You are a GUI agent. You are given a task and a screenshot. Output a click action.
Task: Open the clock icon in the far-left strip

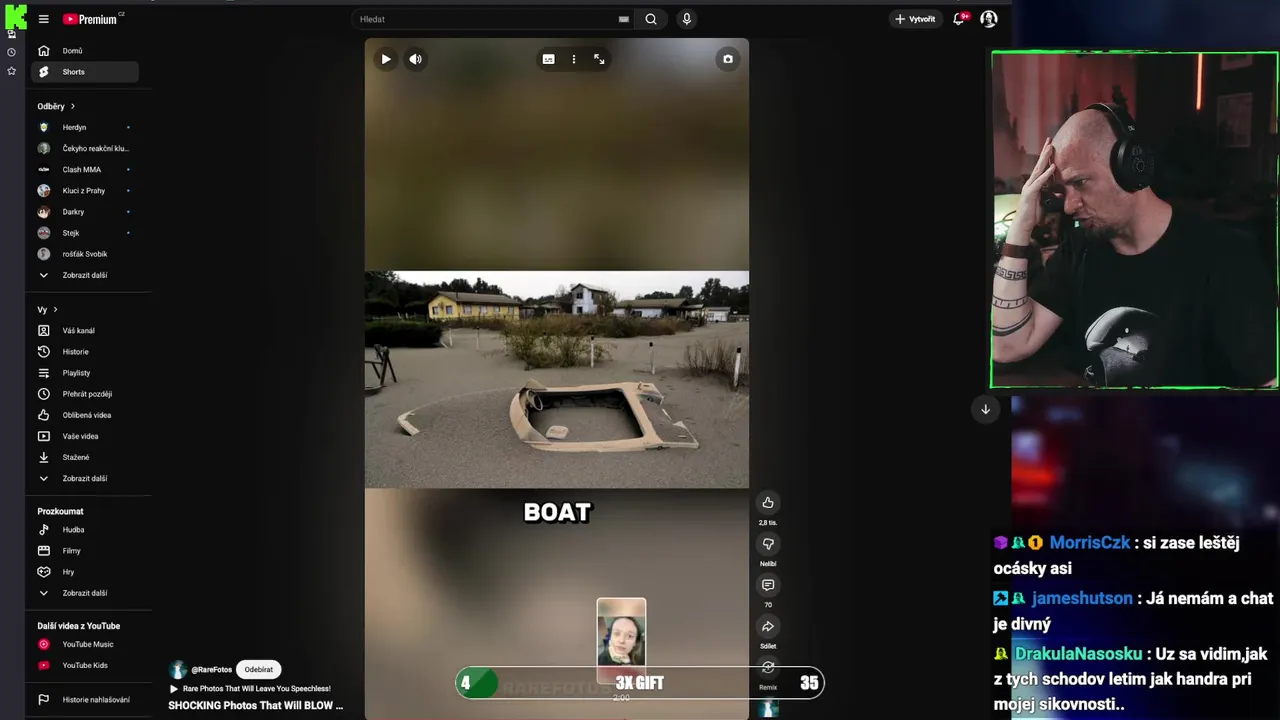point(12,52)
